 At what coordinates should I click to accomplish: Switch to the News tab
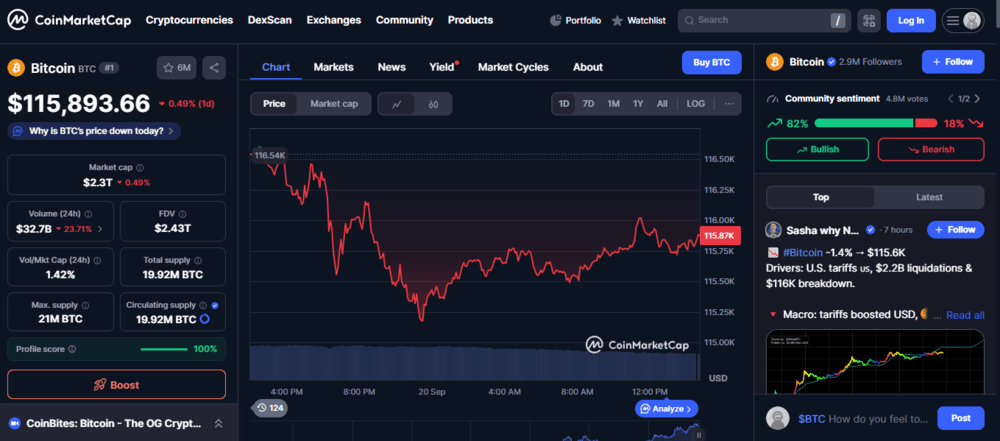click(x=392, y=67)
